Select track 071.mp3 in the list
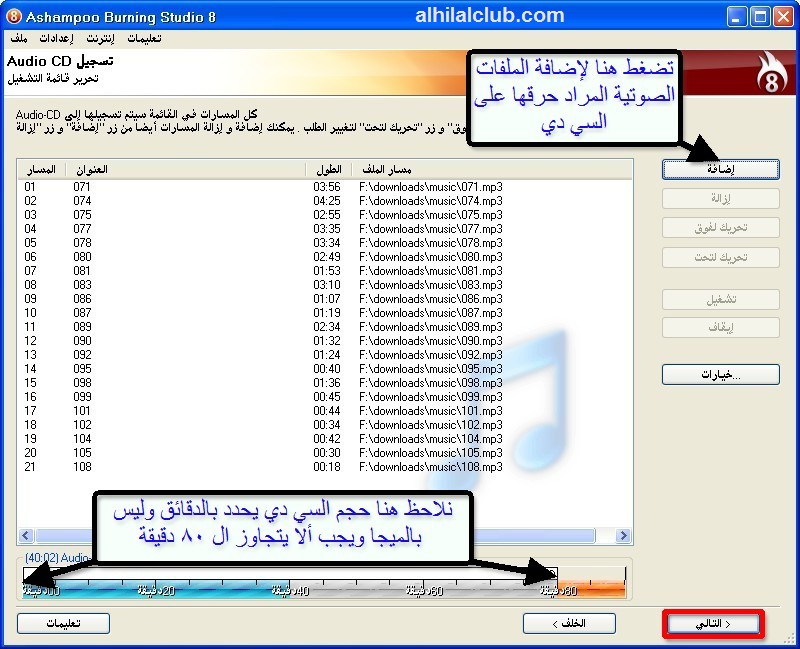Viewport: 800px width, 649px height. 200,187
